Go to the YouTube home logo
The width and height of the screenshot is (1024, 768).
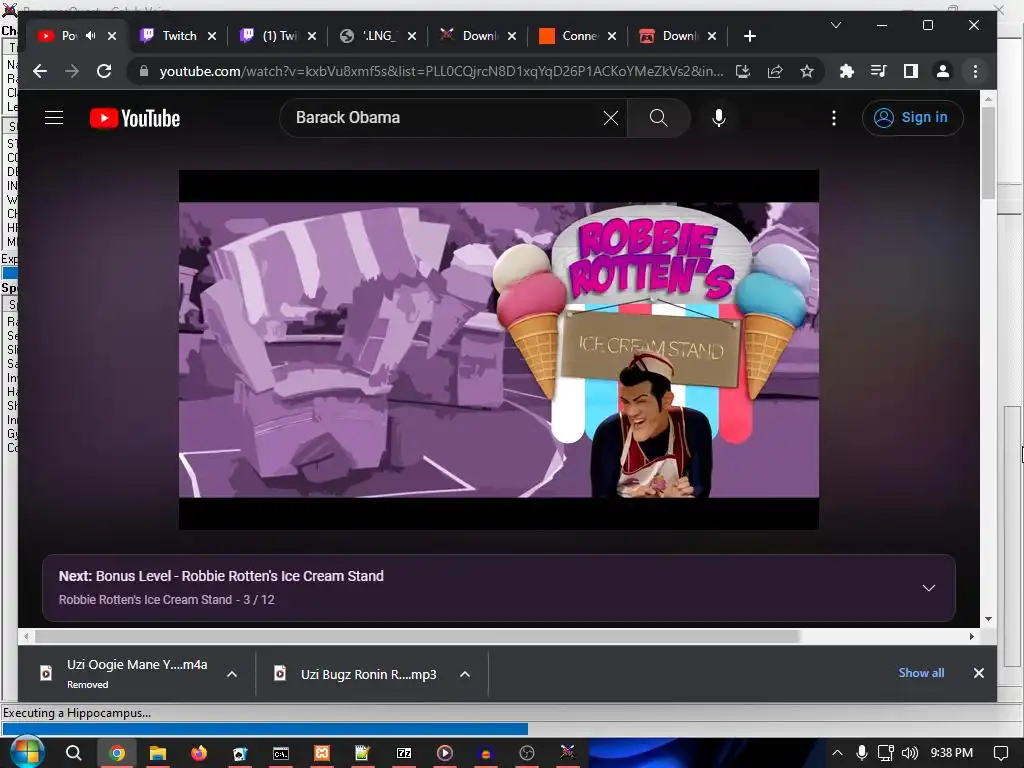click(x=135, y=118)
